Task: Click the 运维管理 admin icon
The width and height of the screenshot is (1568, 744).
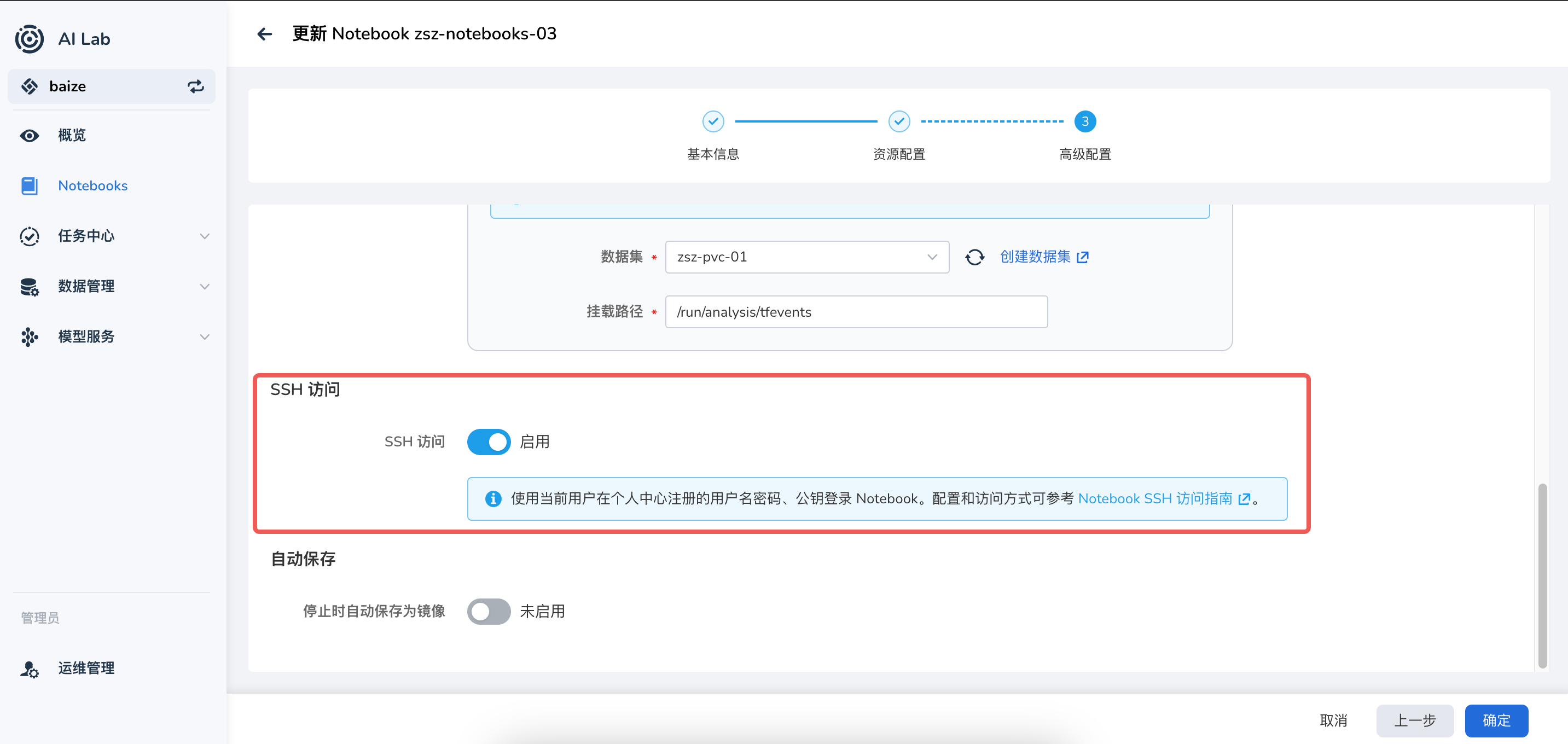Action: pos(28,669)
